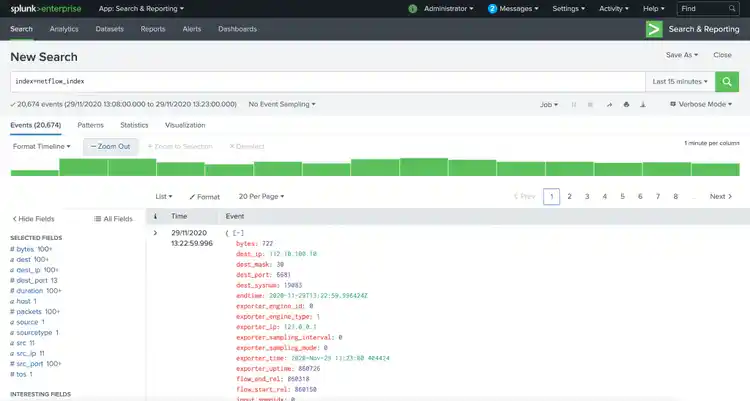Open the 20 Per Page dropdown
Viewport: 750px width, 401px height.
(x=261, y=197)
